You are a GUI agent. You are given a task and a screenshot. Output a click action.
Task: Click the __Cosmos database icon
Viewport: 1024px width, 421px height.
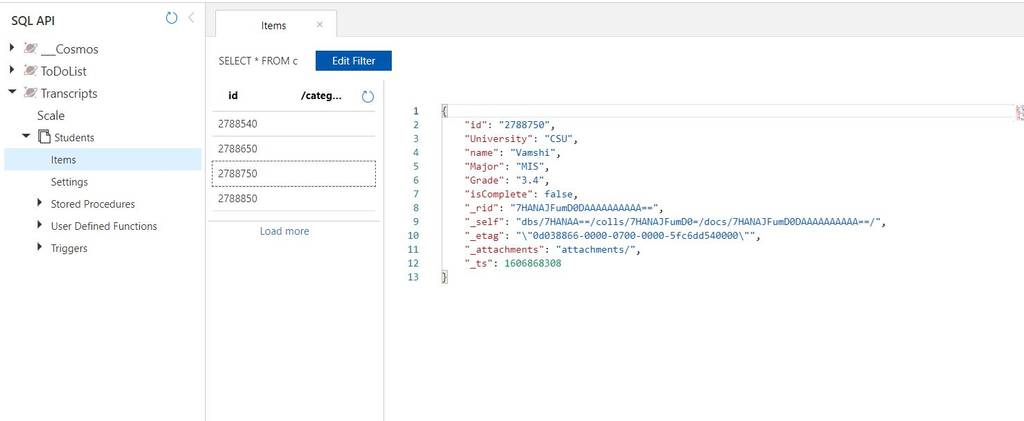tap(30, 48)
